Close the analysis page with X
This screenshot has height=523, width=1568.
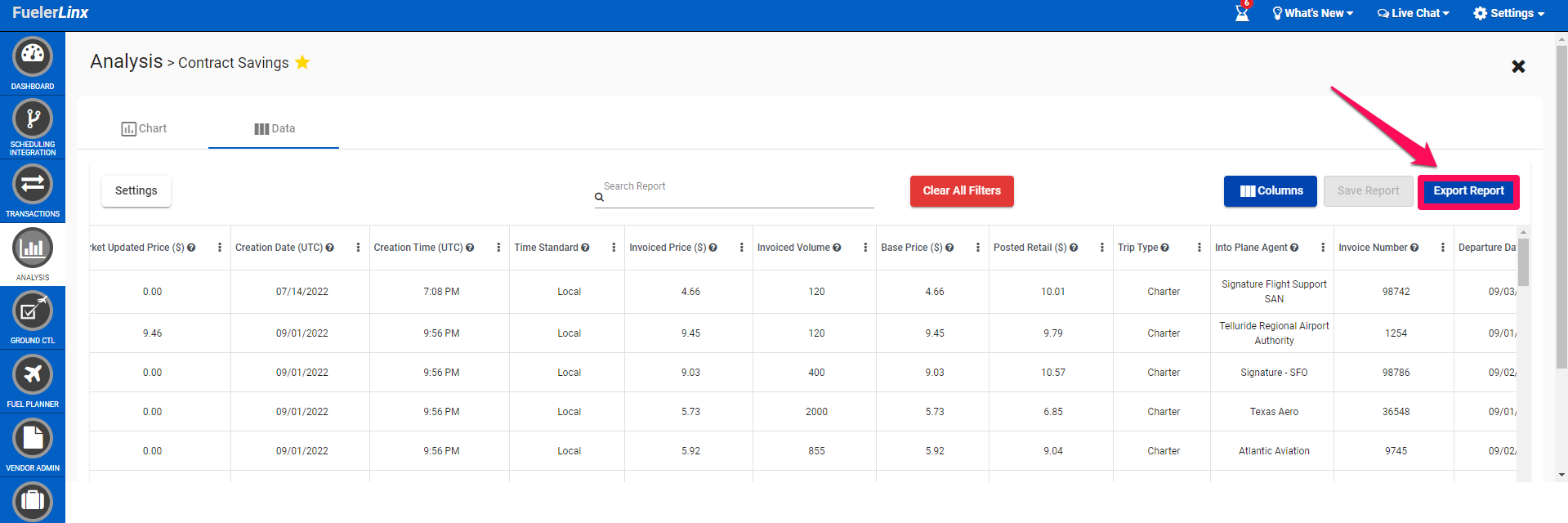point(1518,66)
